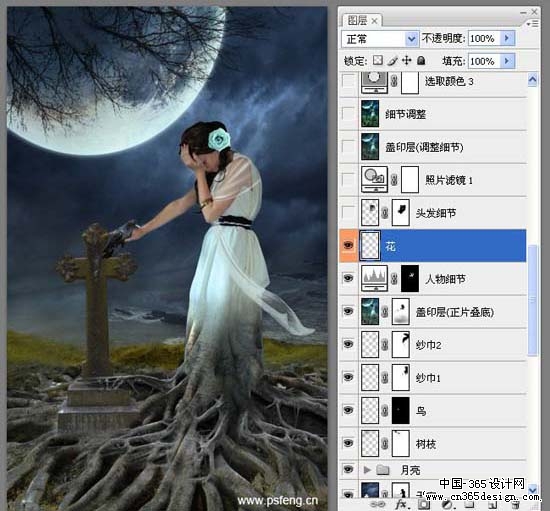The width and height of the screenshot is (550, 511).
Task: Switch to the 图层 panel tab
Action: 362,21
